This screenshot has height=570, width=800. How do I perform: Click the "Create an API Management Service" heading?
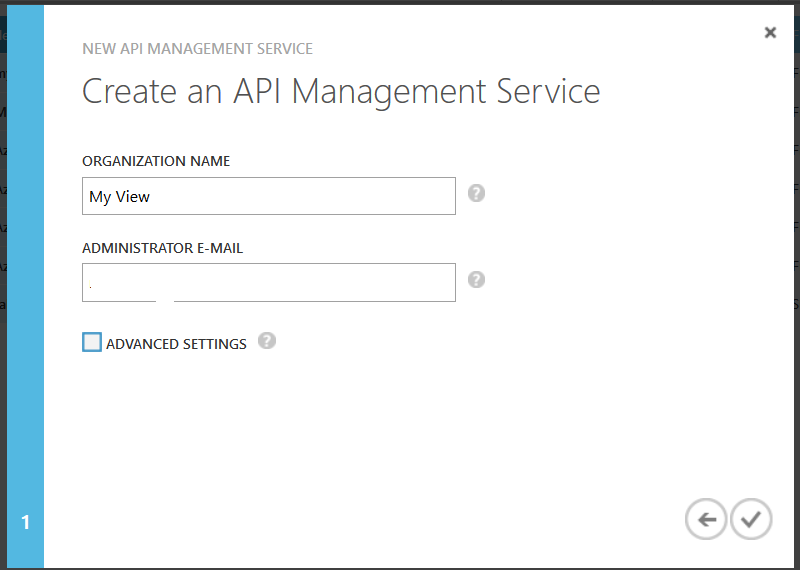point(341,91)
